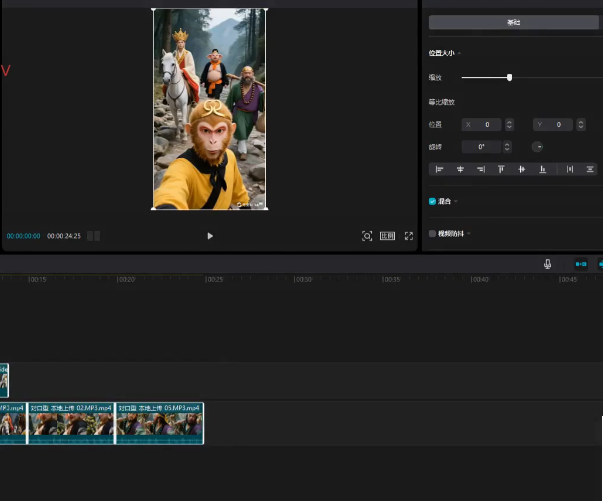
Task: Enable 视频防抖 video stabilization checkbox
Action: click(432, 233)
